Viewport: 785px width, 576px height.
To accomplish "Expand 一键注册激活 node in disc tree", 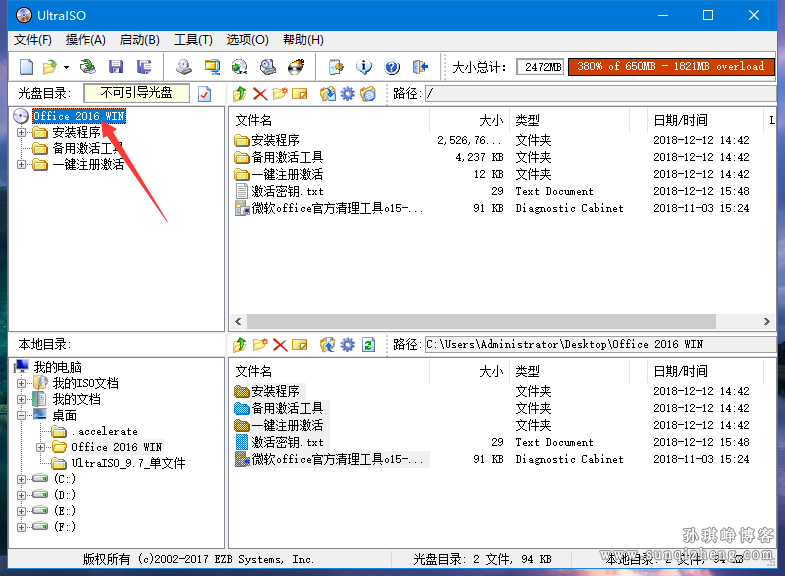I will point(22,164).
